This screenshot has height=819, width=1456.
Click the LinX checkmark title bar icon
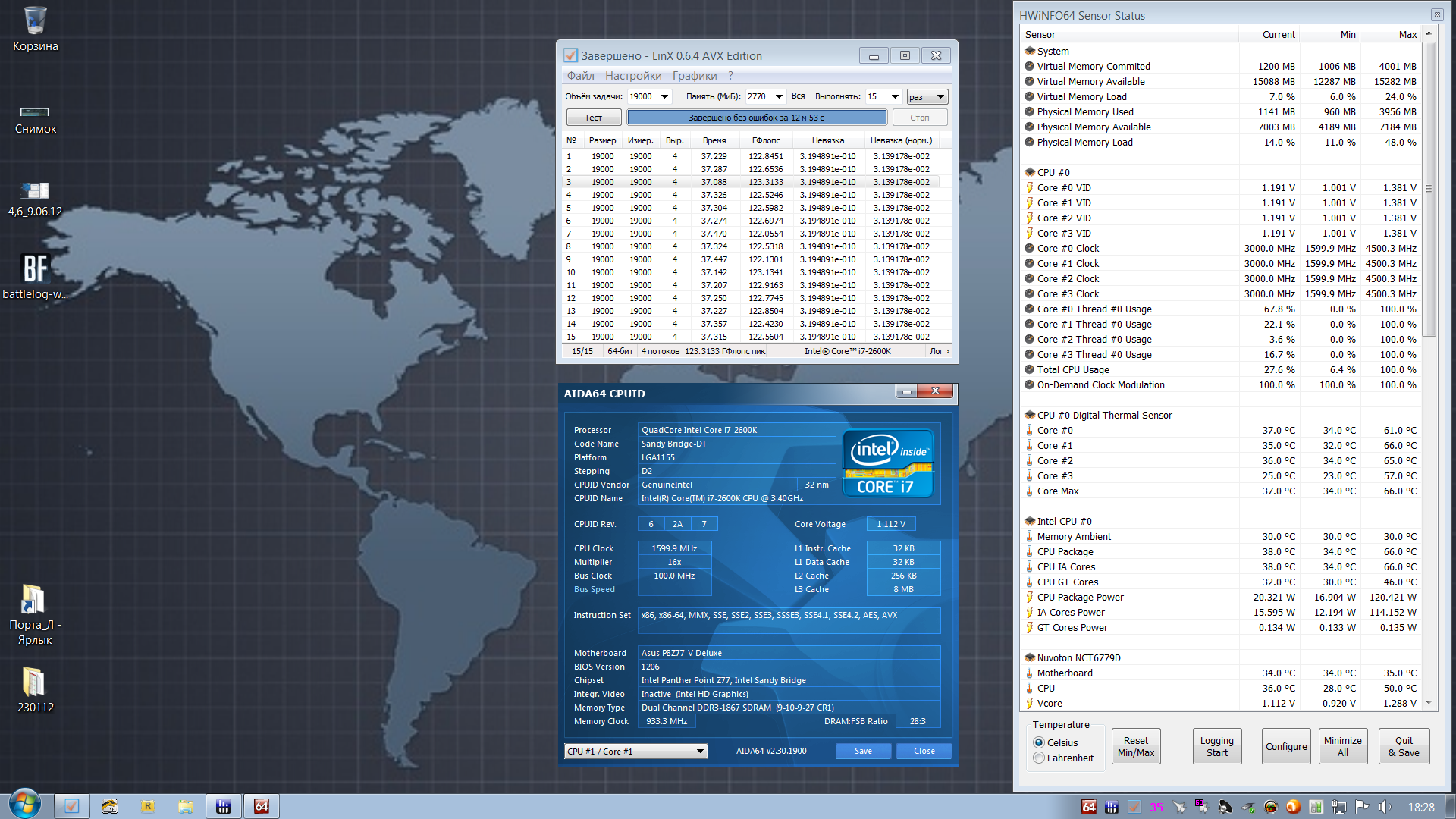pyautogui.click(x=571, y=55)
